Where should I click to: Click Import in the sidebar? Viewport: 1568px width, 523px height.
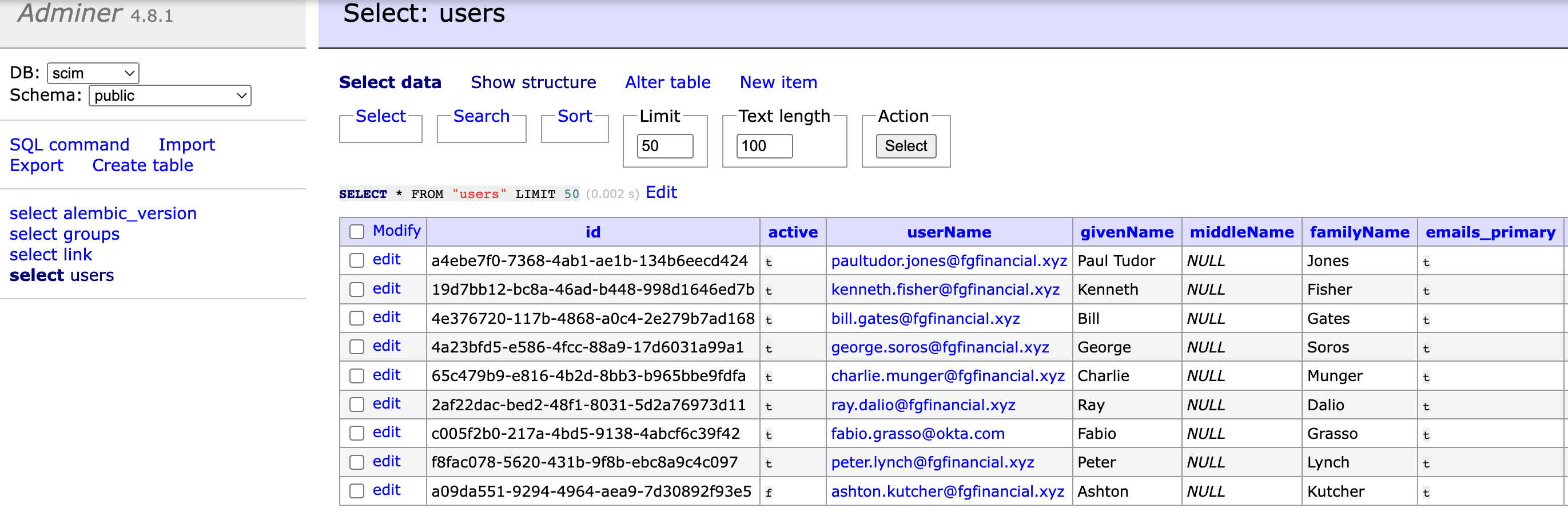pos(187,144)
